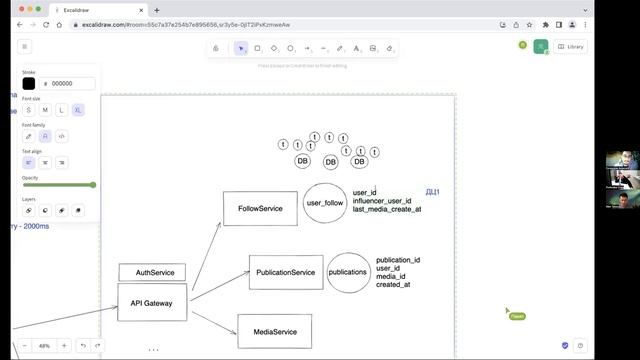Select the Arrow tool
The image size is (640, 360).
(307, 49)
